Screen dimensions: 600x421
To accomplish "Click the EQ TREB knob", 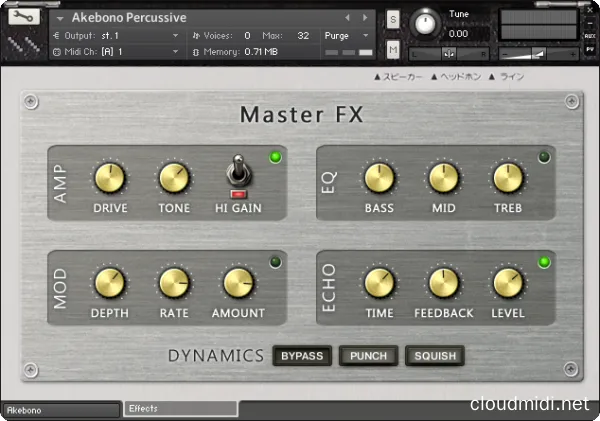I will coord(508,178).
